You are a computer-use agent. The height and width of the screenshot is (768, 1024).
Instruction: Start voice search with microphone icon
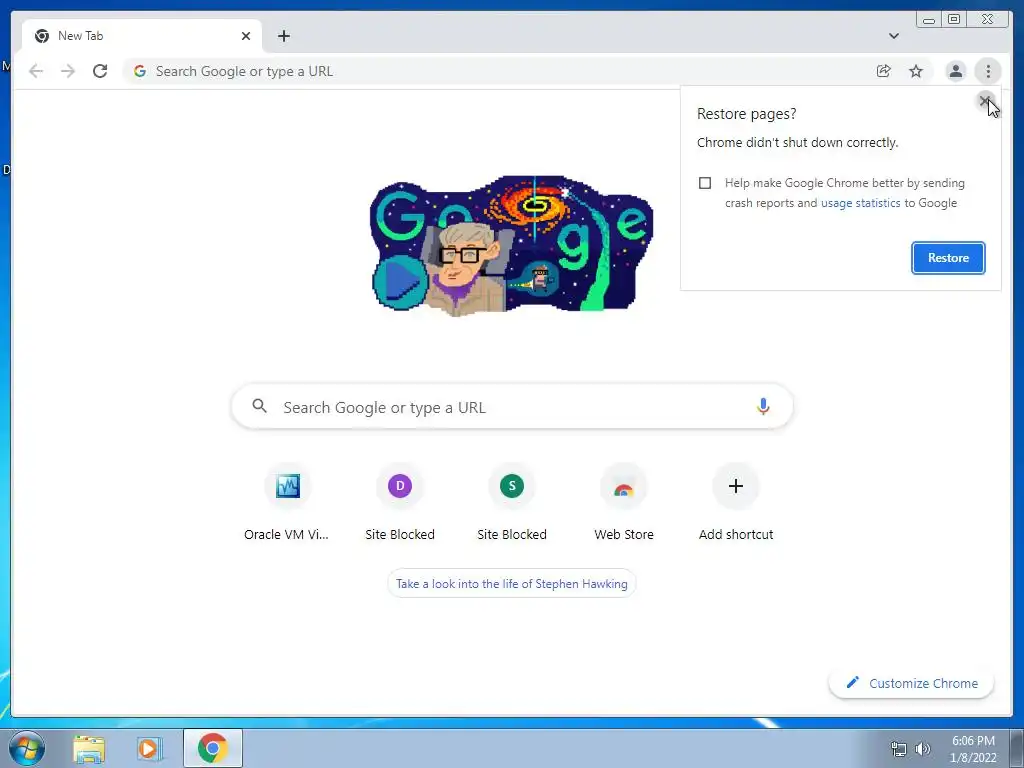(x=762, y=407)
